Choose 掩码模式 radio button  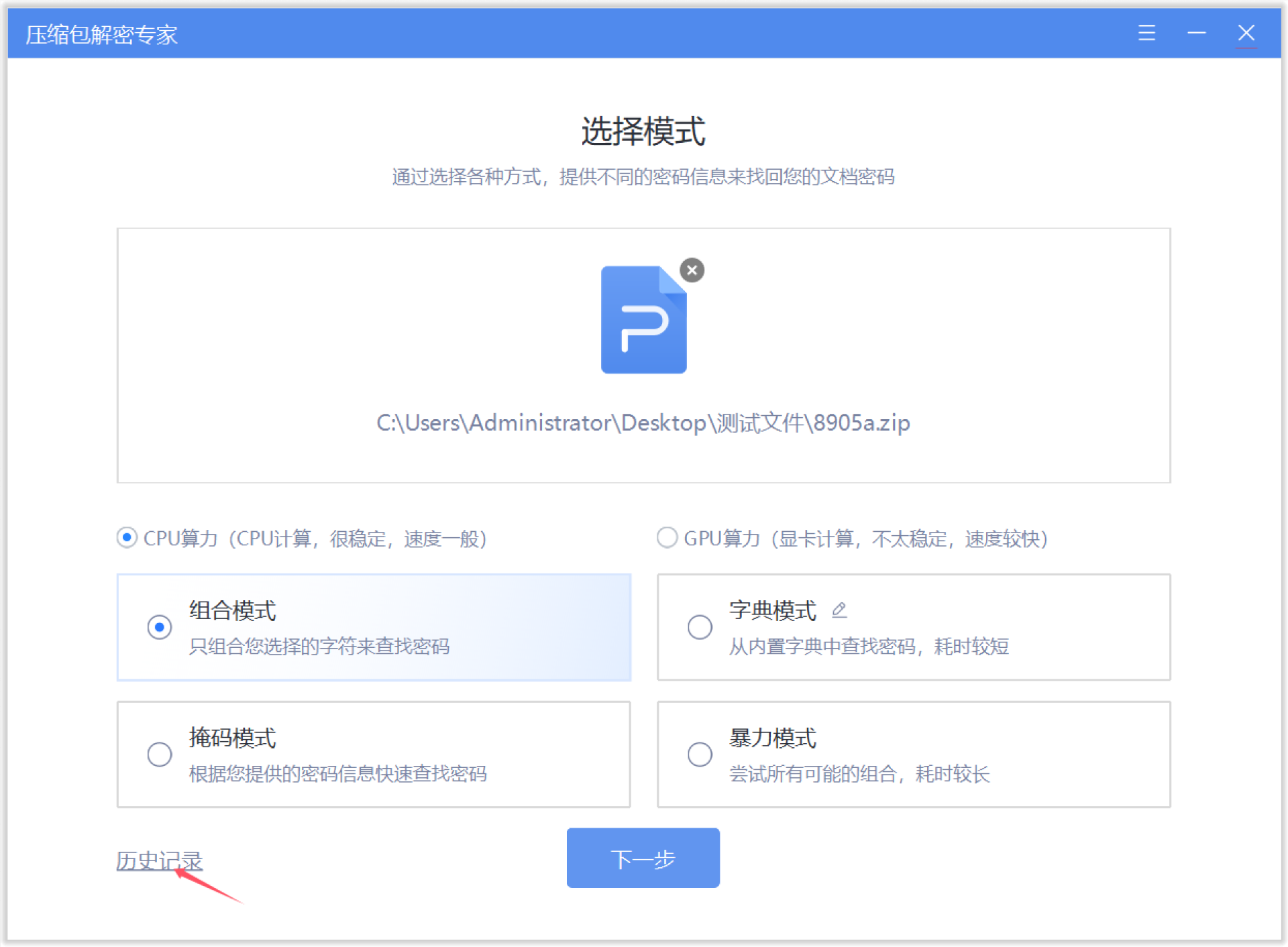tap(160, 755)
